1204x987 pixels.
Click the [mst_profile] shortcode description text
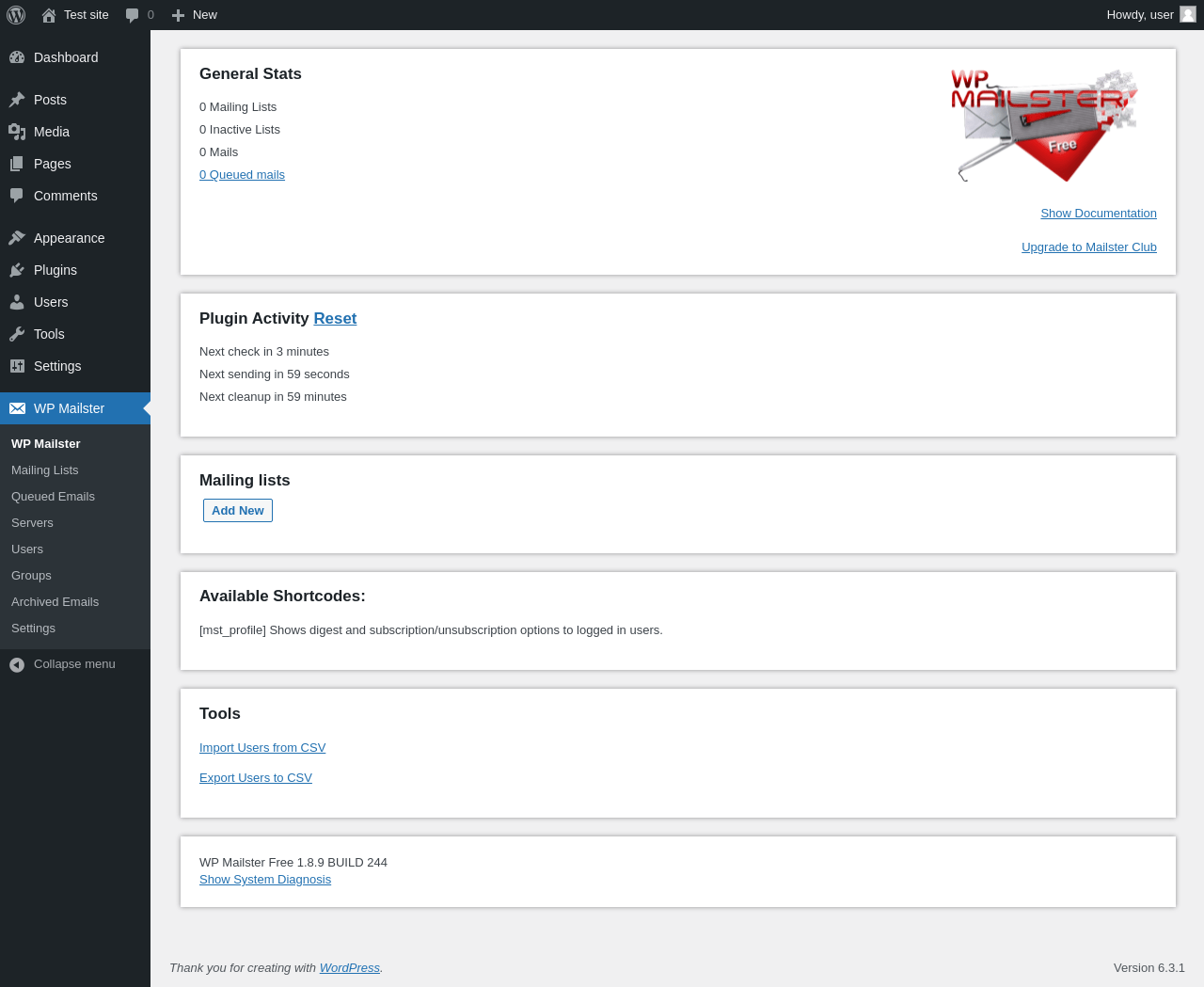pyautogui.click(x=431, y=630)
